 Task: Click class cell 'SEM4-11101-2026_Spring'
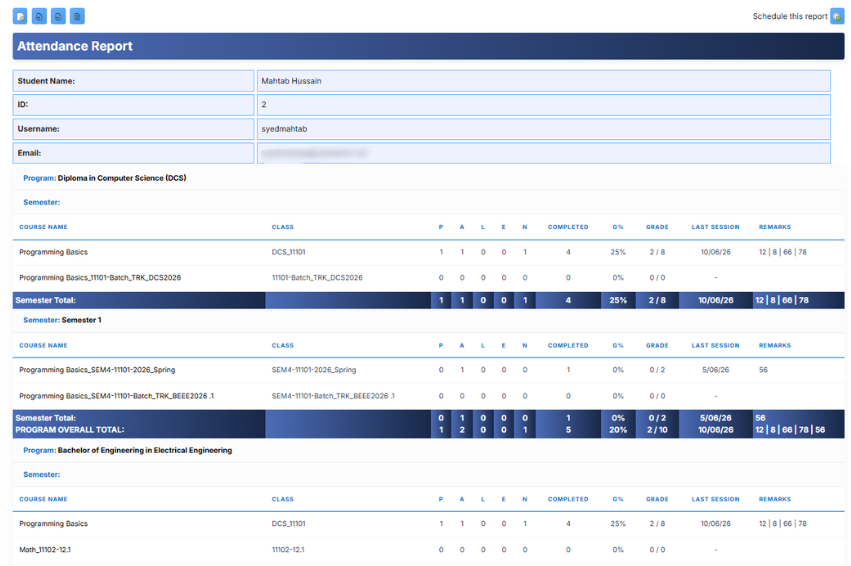314,370
